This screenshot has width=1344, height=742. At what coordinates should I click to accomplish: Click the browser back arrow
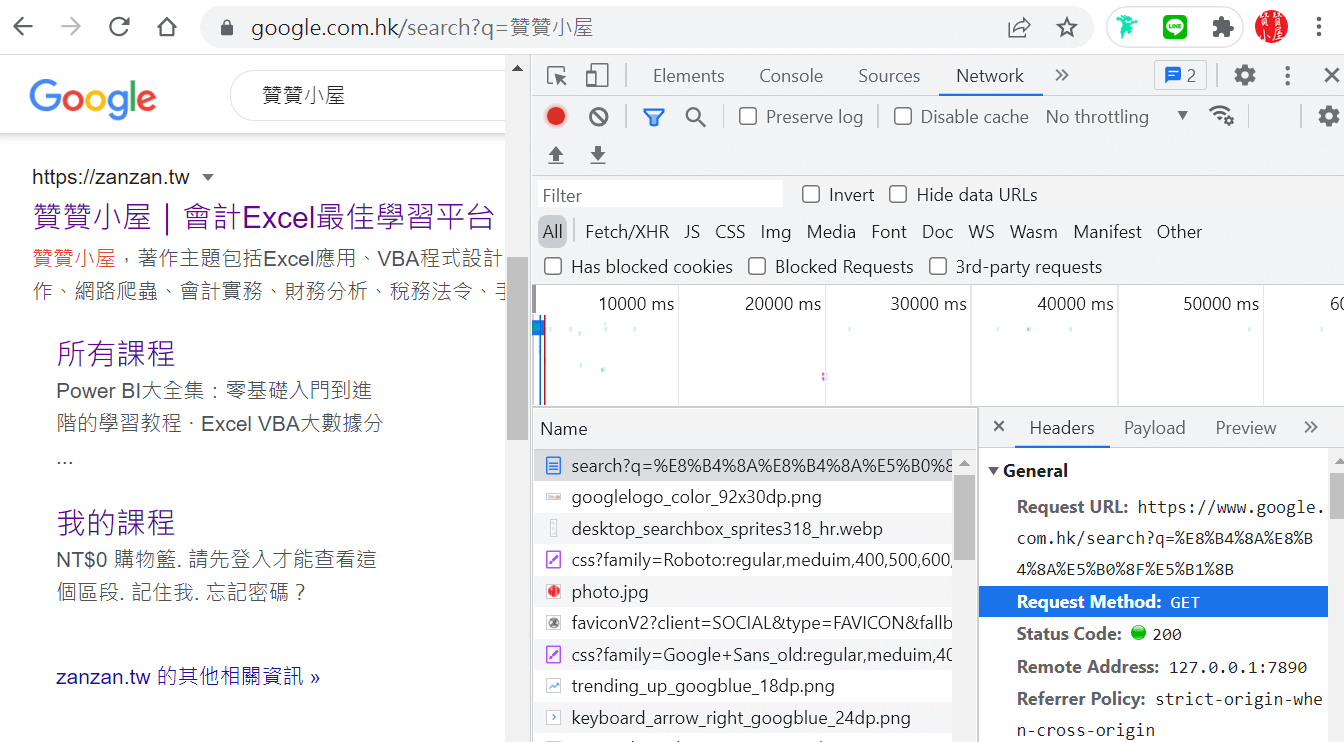22,27
